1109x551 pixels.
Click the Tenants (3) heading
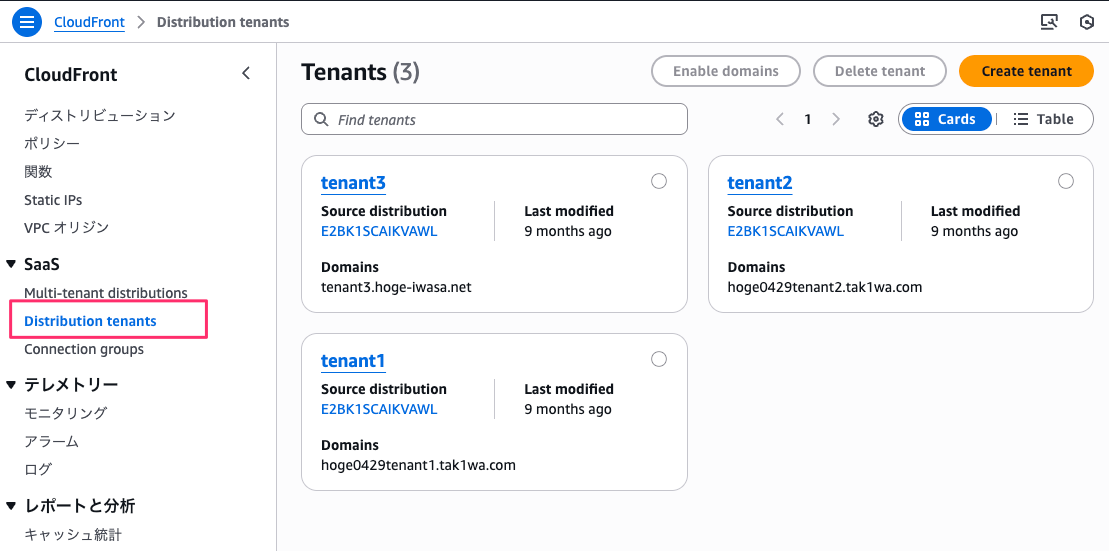[x=361, y=71]
